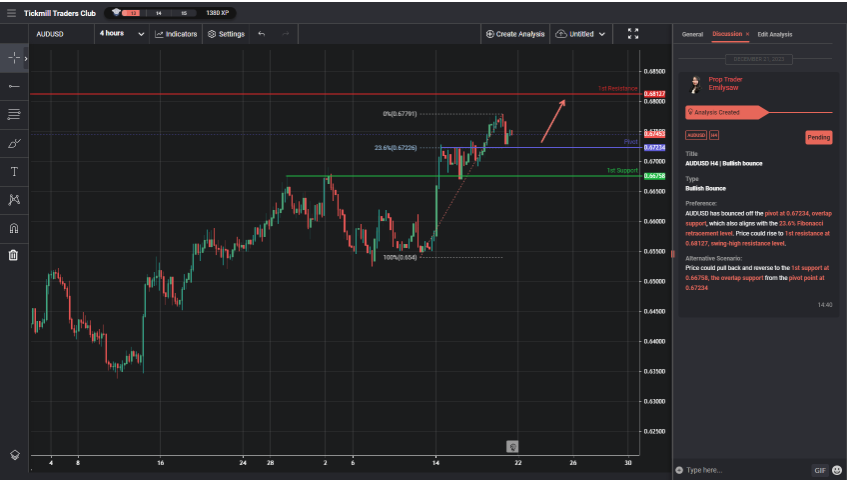847x480 pixels.
Task: Open the Untitled layout dropdown
Action: (581, 34)
